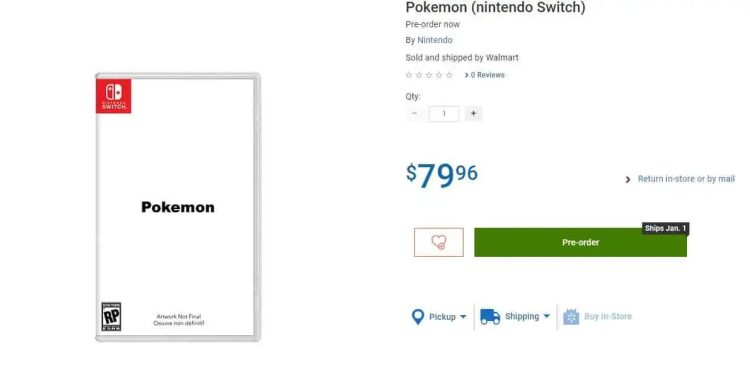The height and width of the screenshot is (375, 750).
Task: Click the quantity input field
Action: [x=444, y=114]
